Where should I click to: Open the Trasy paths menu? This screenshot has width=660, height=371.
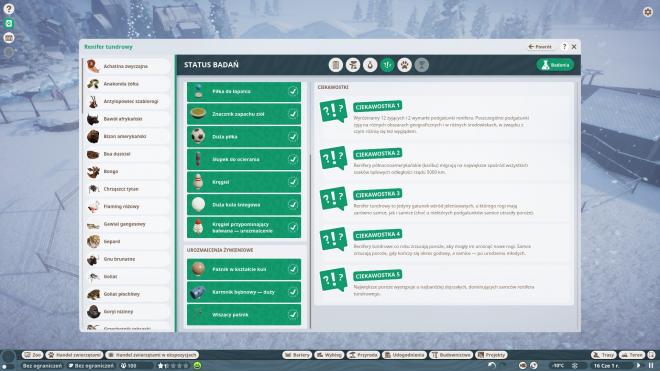point(604,355)
